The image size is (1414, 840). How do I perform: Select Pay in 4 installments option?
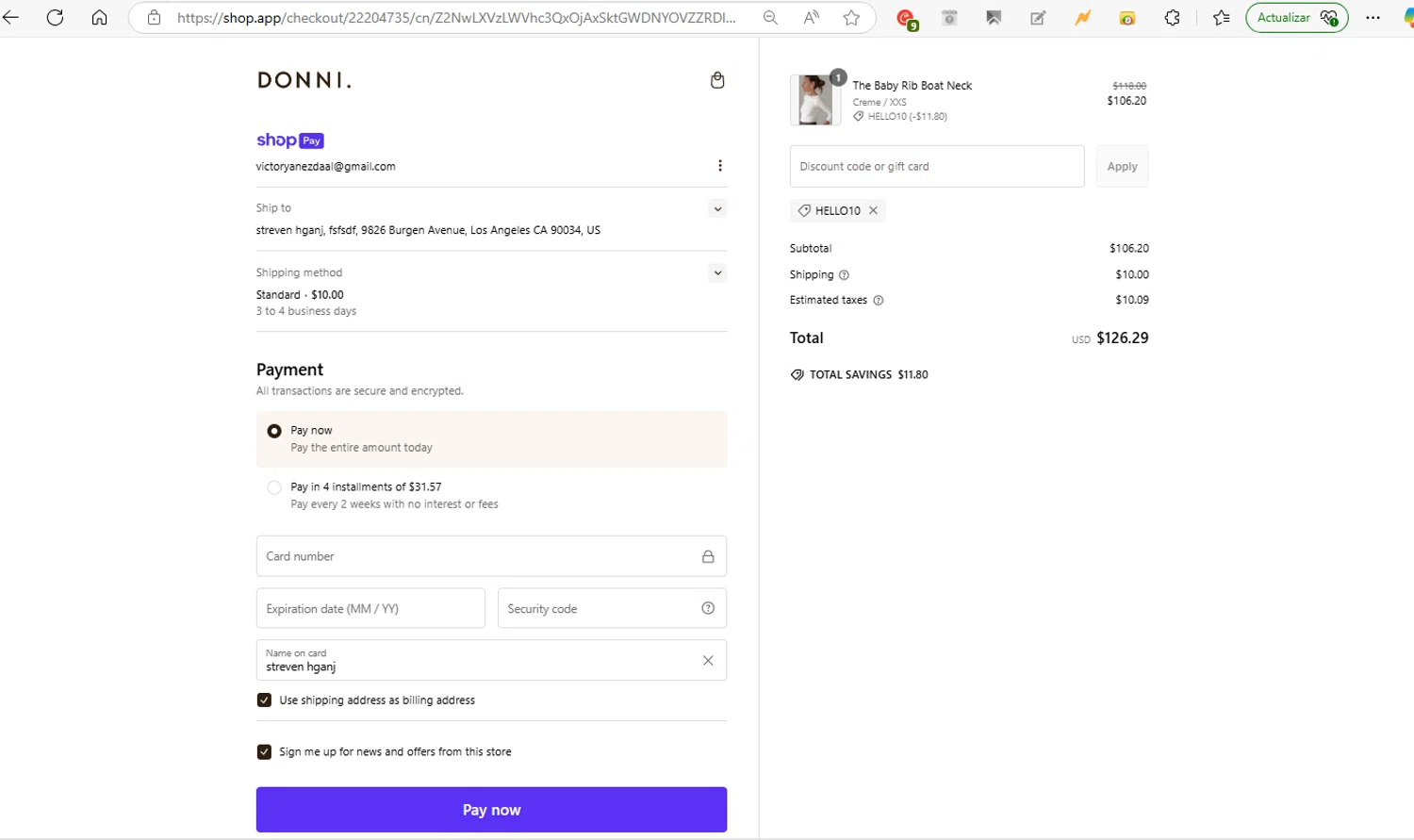[x=274, y=487]
